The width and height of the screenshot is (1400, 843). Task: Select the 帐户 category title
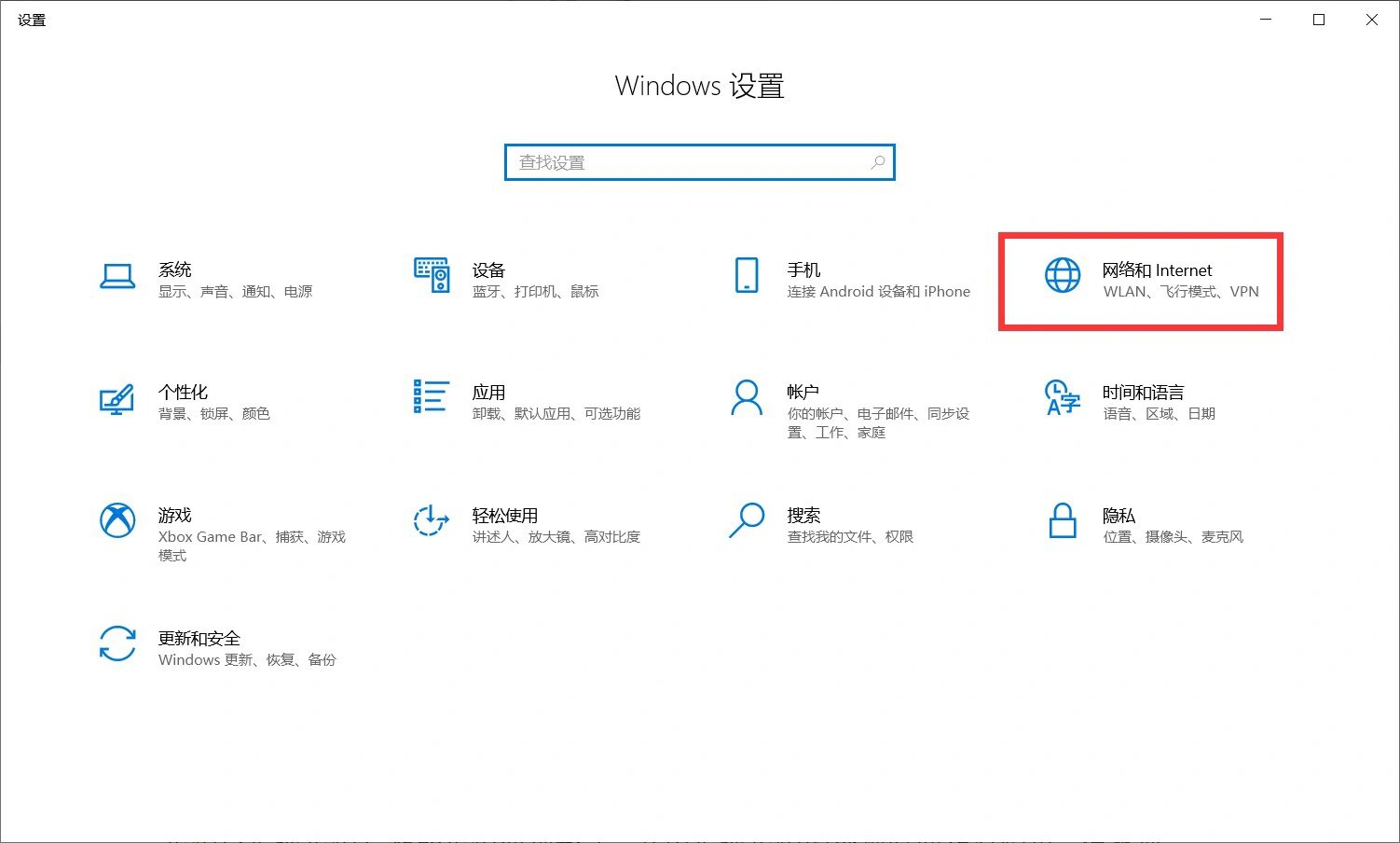click(803, 393)
